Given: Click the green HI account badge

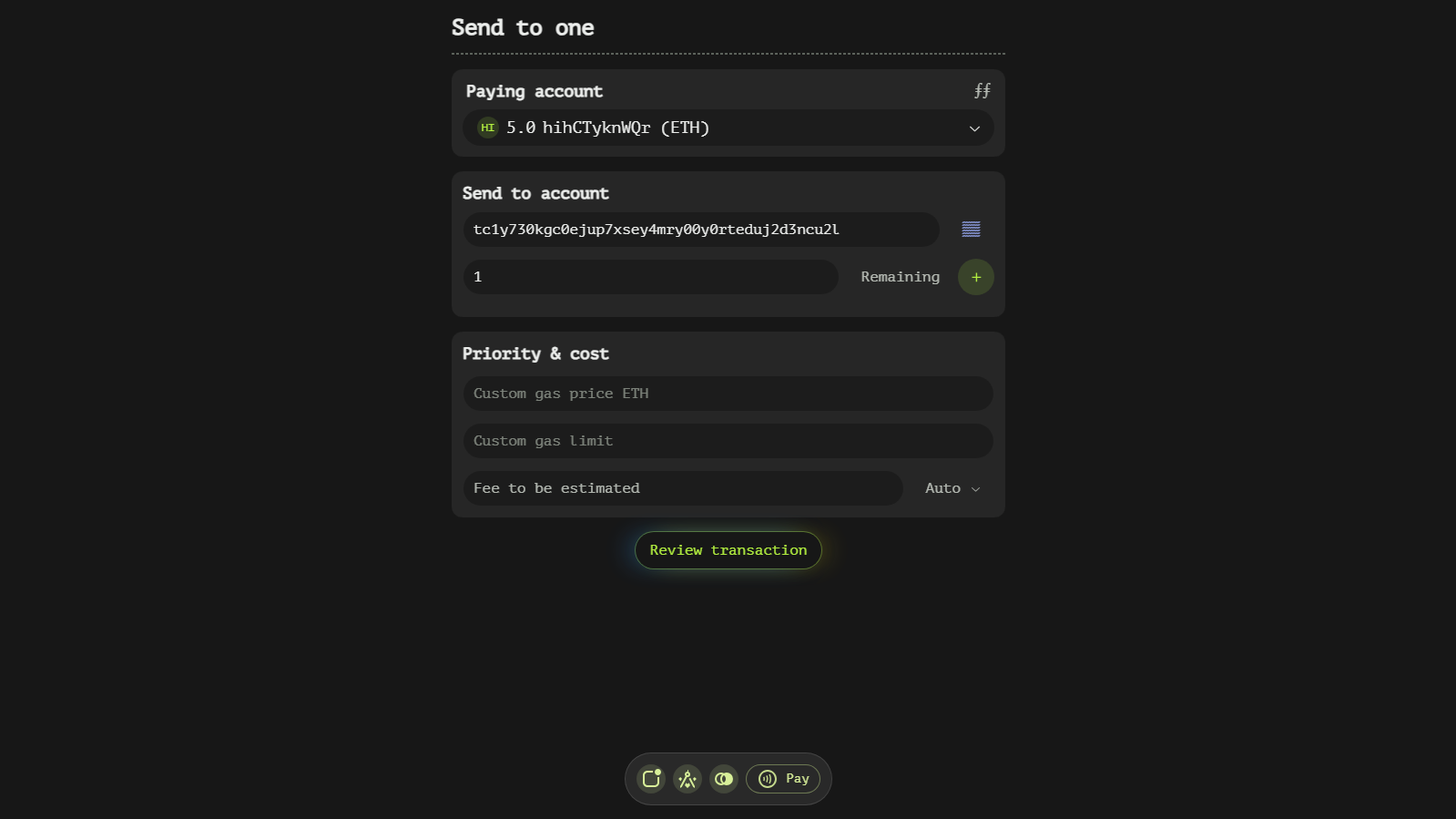Looking at the screenshot, I should tap(488, 128).
